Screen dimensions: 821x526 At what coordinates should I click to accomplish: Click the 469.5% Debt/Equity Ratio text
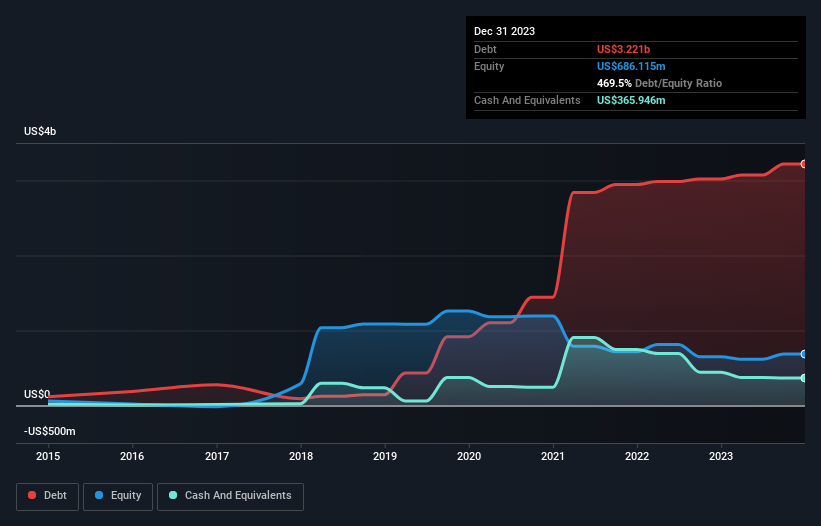click(x=659, y=83)
